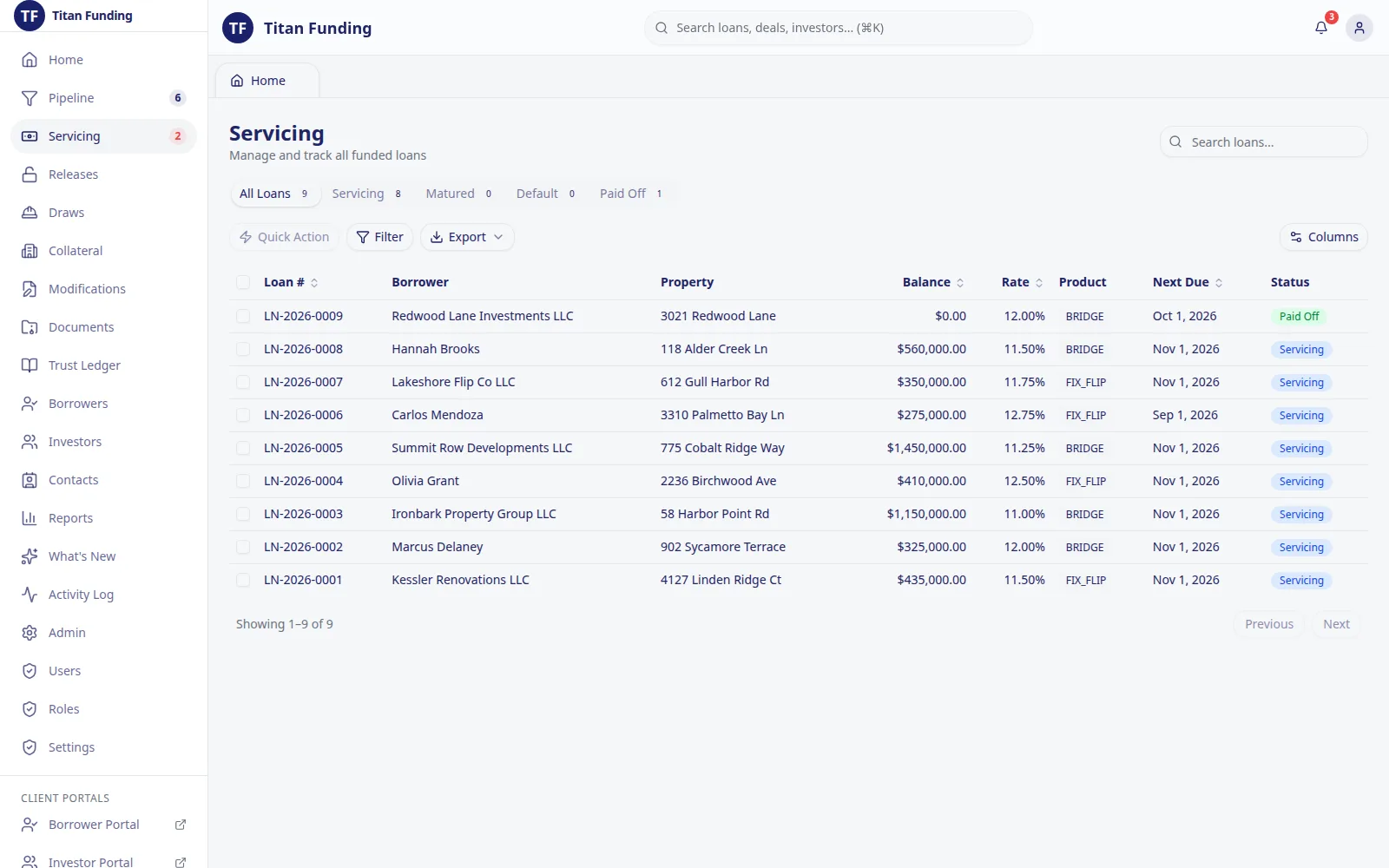Check the LN-2026-0004 row checkbox

pos(243,481)
